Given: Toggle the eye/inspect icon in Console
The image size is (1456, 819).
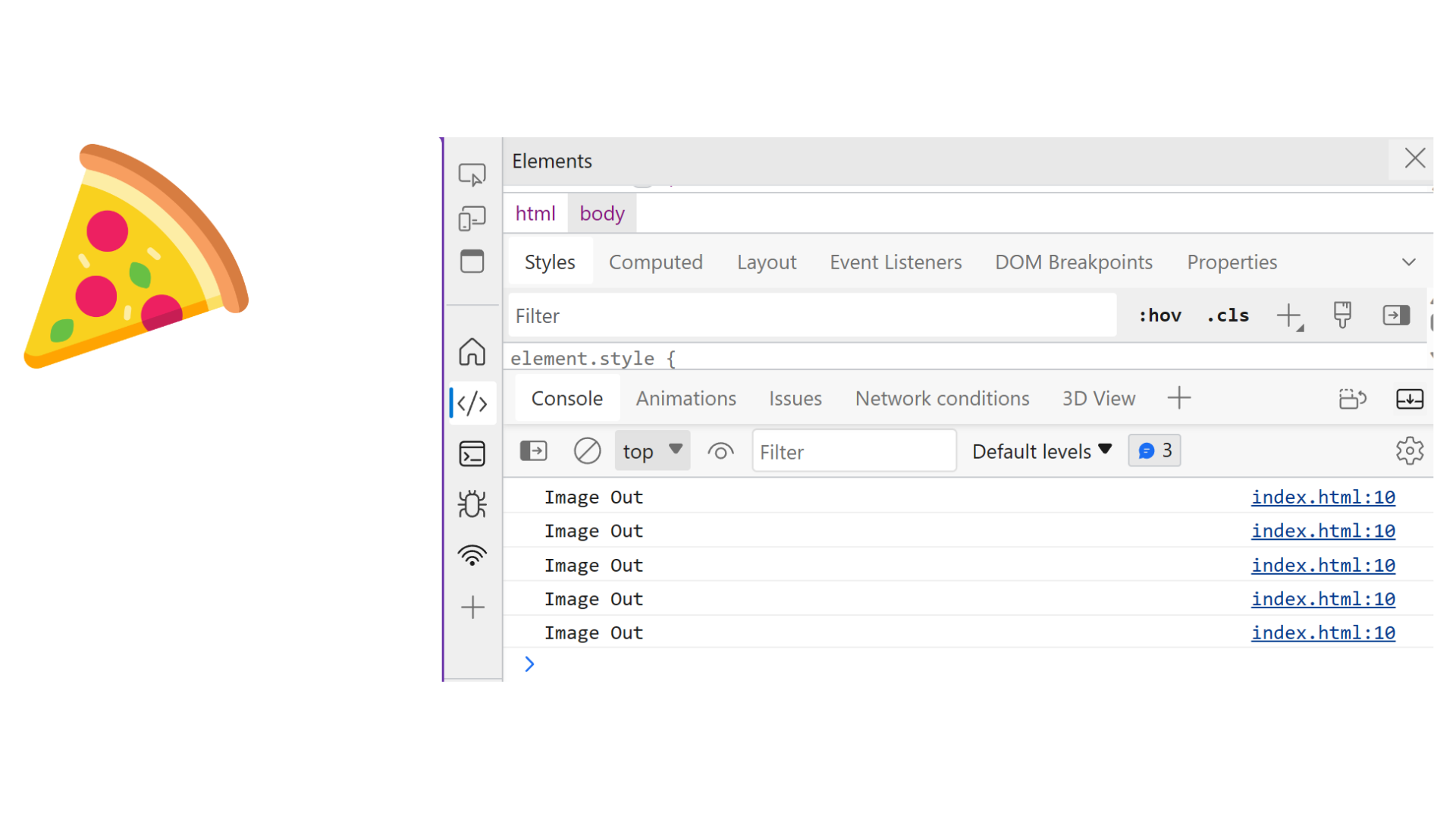Looking at the screenshot, I should (720, 451).
